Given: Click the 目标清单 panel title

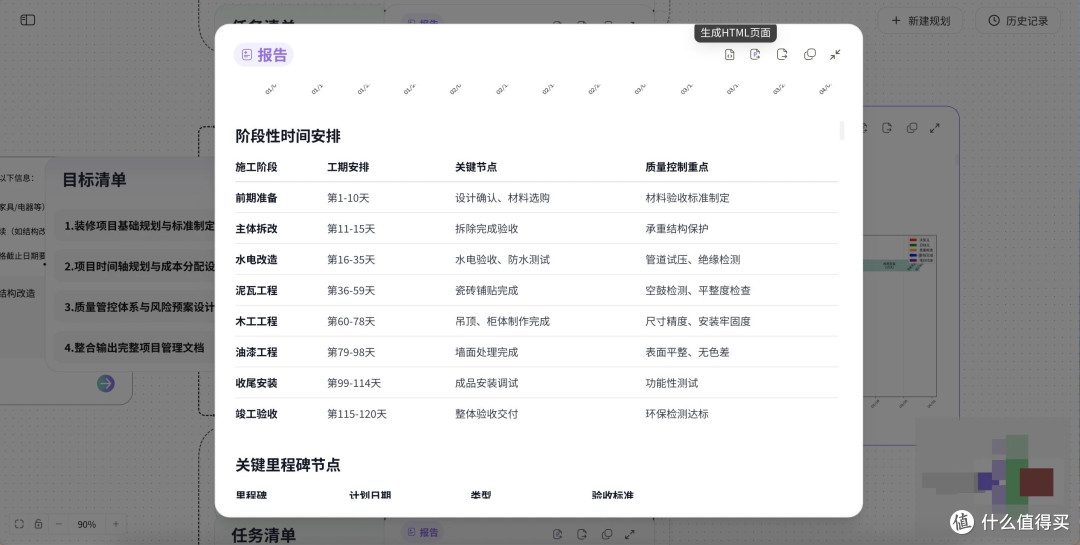Looking at the screenshot, I should coord(94,180).
